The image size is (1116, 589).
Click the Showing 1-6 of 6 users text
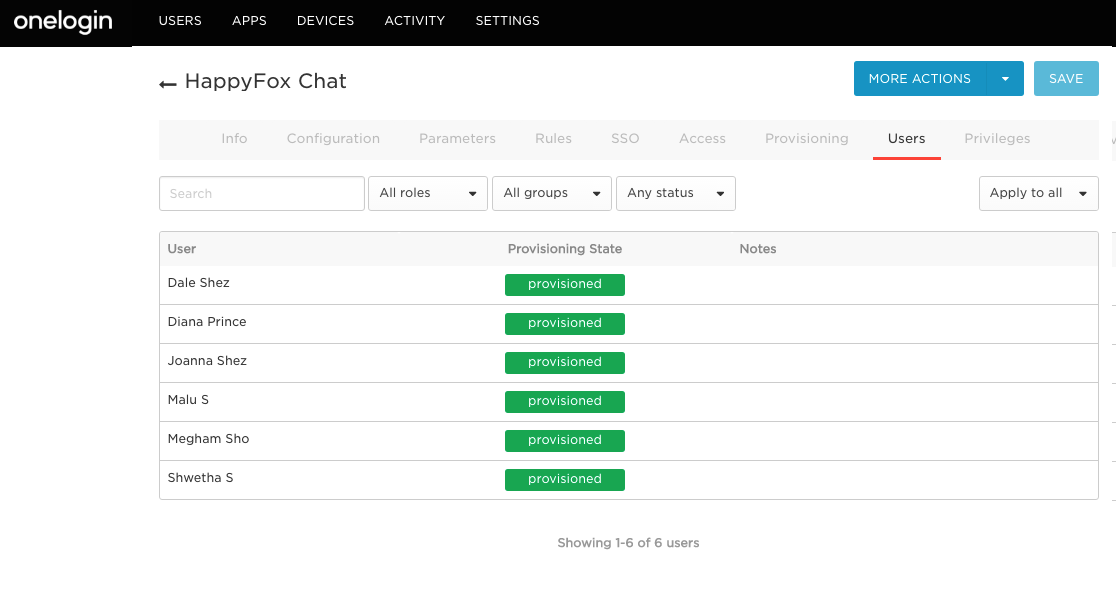(x=628, y=543)
